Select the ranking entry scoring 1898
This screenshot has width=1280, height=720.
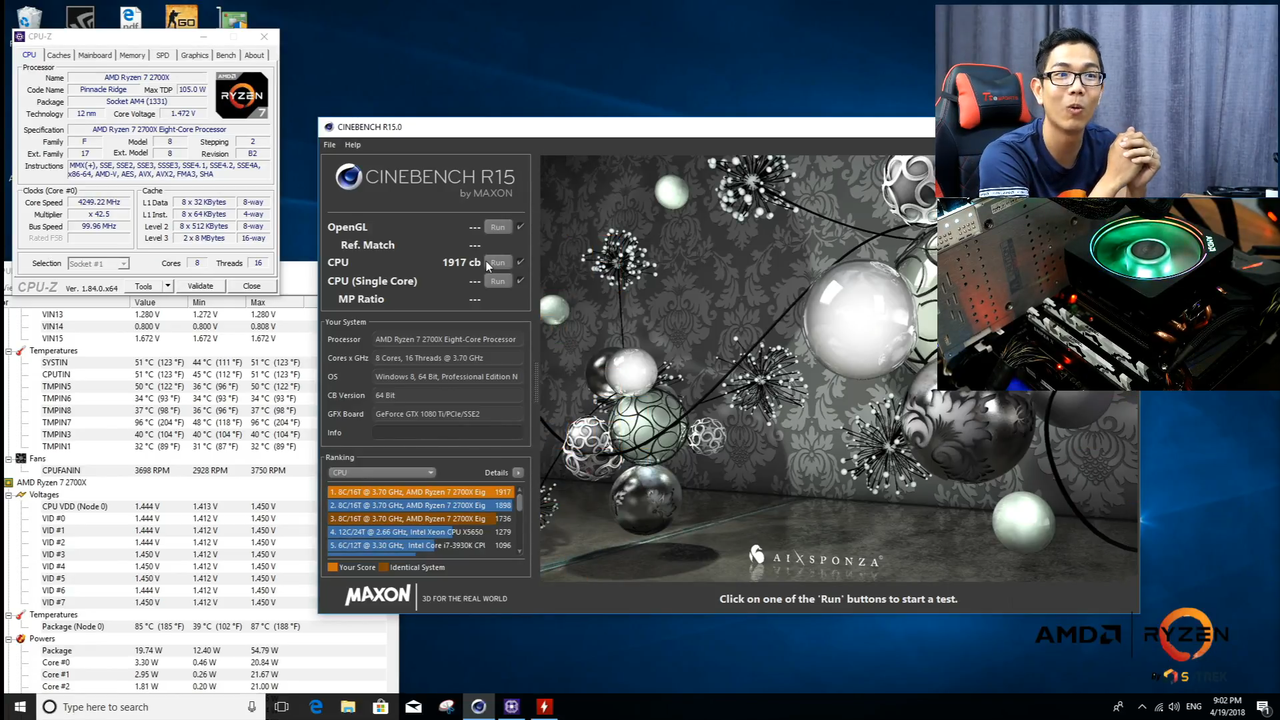(421, 505)
